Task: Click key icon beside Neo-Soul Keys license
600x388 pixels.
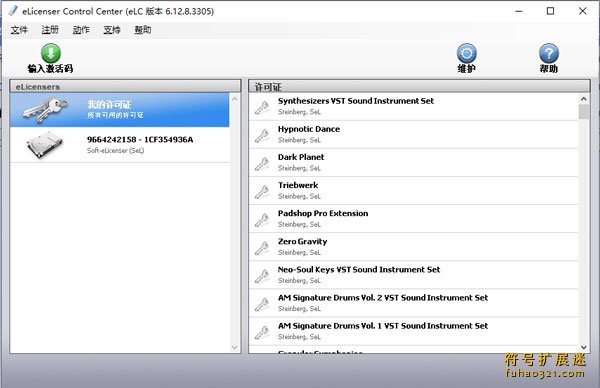Action: tap(262, 276)
